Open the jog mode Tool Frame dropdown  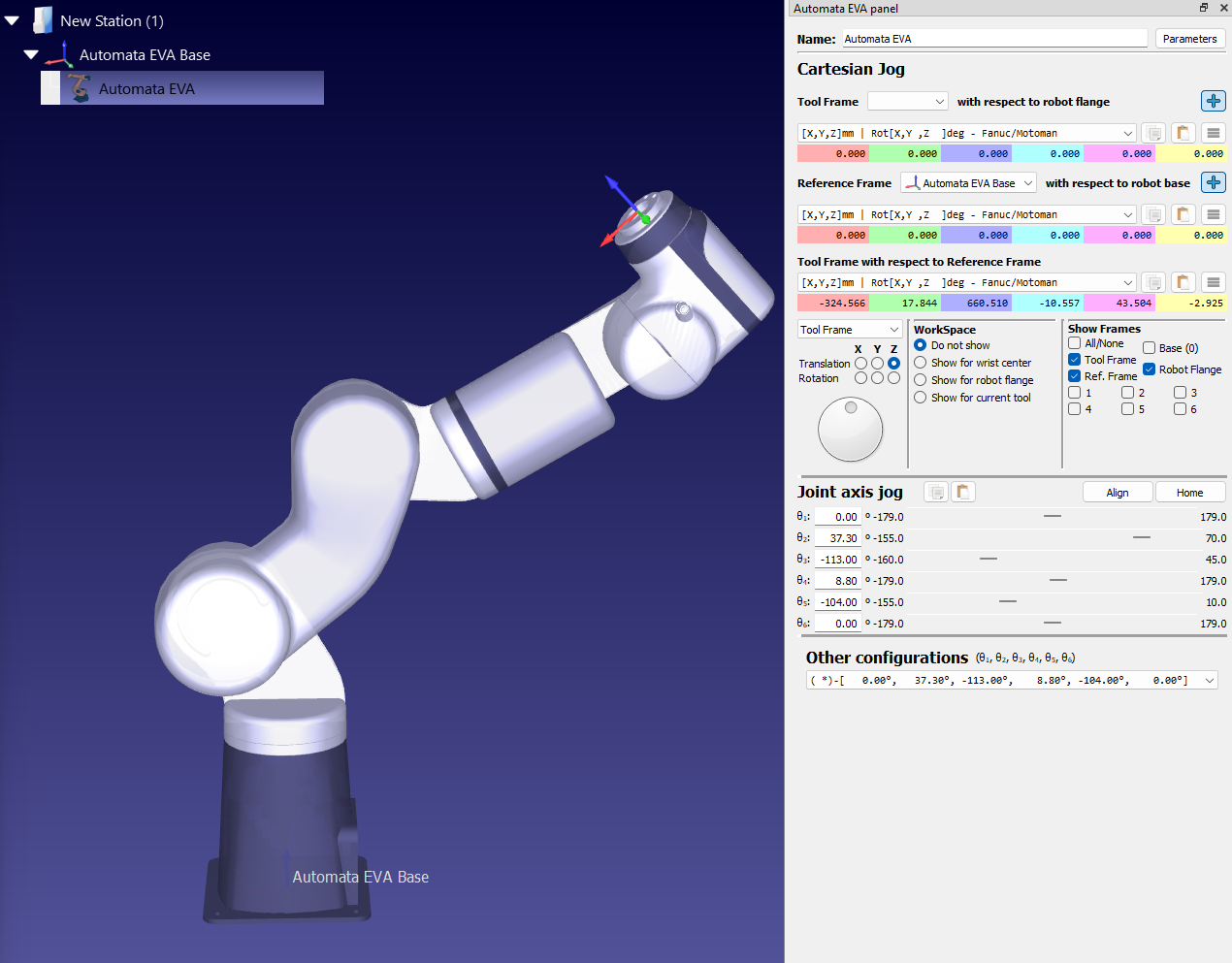tap(850, 330)
